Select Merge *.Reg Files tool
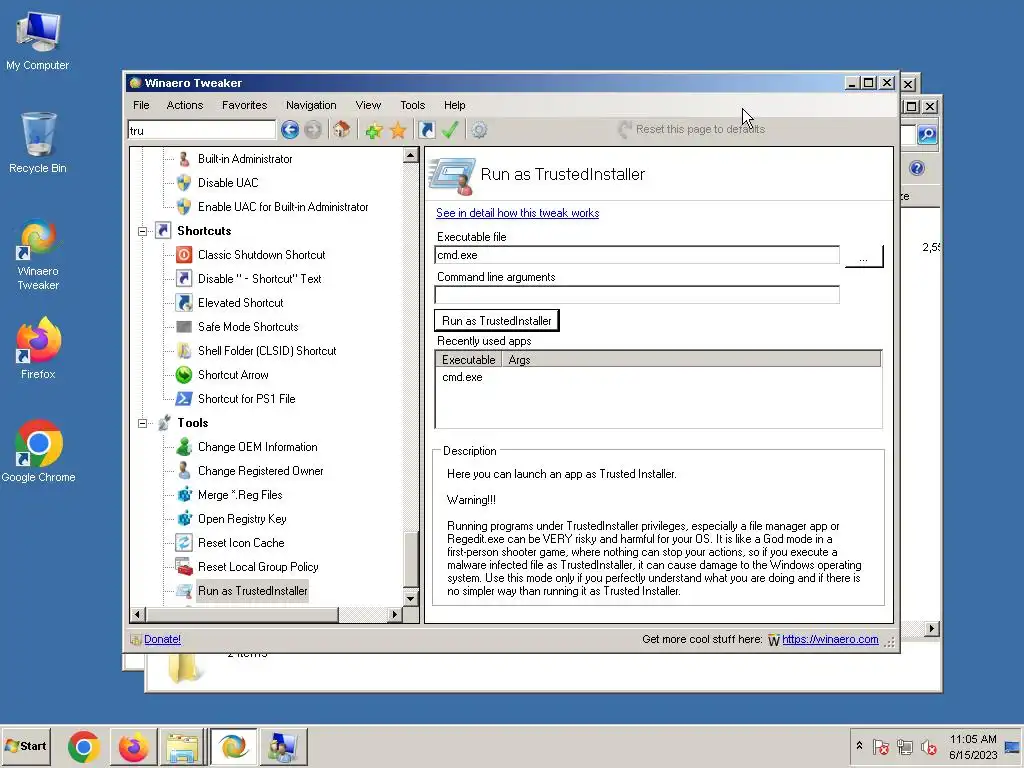This screenshot has height=768, width=1024. pyautogui.click(x=240, y=495)
